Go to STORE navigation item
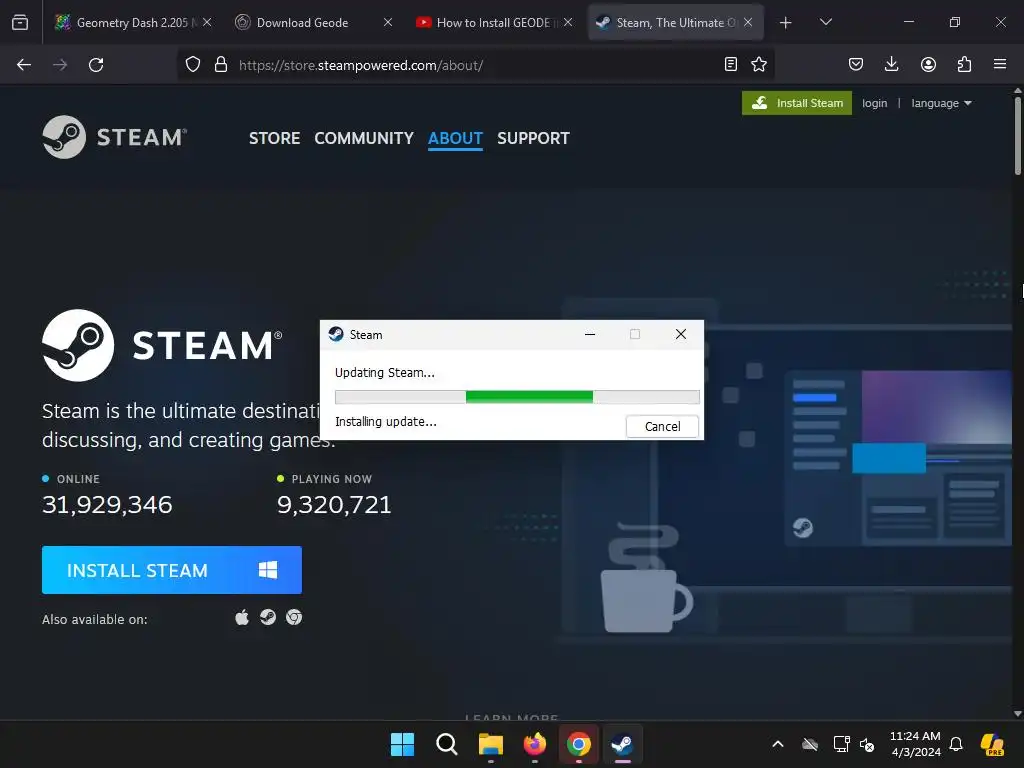1024x768 pixels. click(274, 138)
